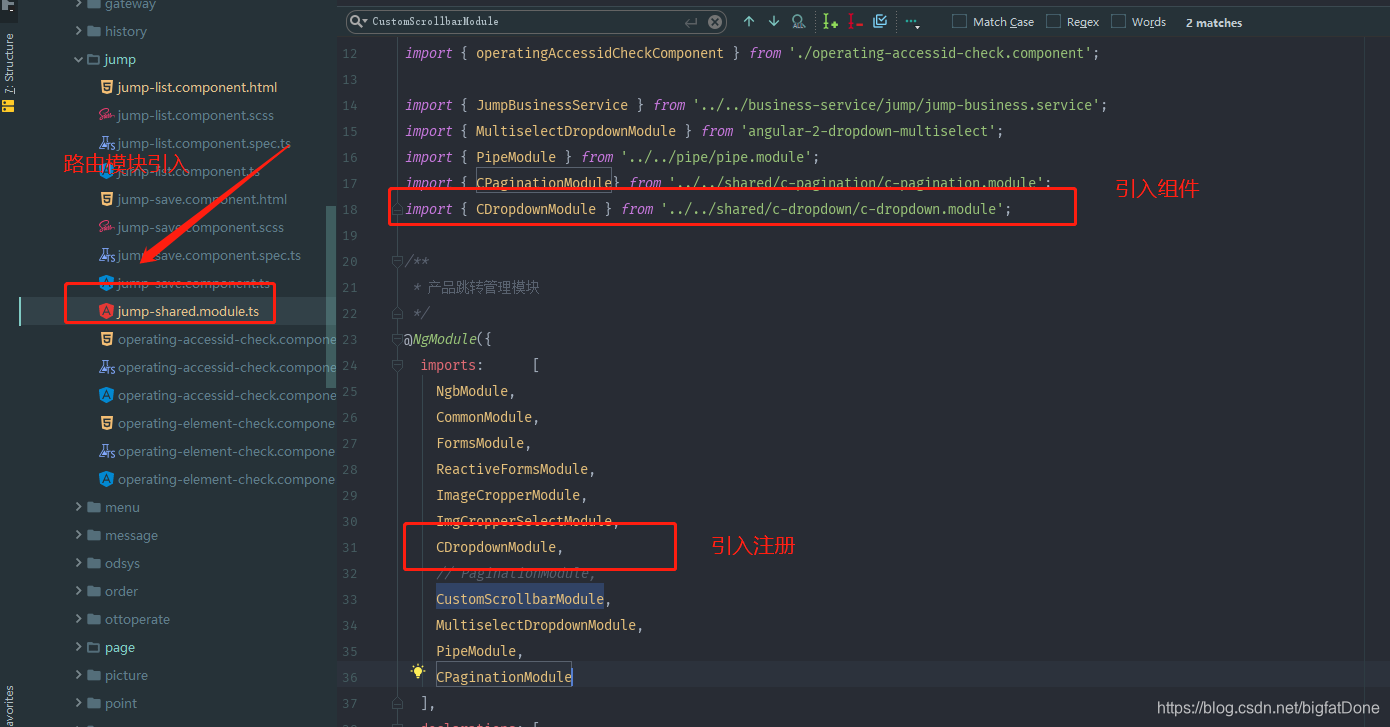1390x727 pixels.
Task: Jump to previous occurrence with up arrow
Action: coord(749,21)
